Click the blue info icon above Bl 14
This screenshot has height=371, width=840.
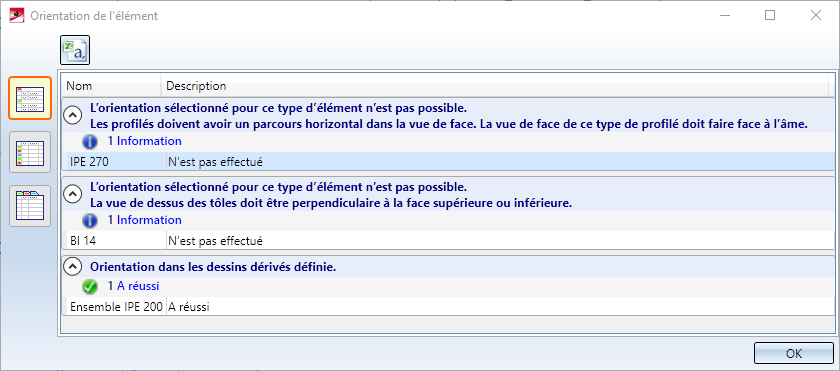point(90,220)
